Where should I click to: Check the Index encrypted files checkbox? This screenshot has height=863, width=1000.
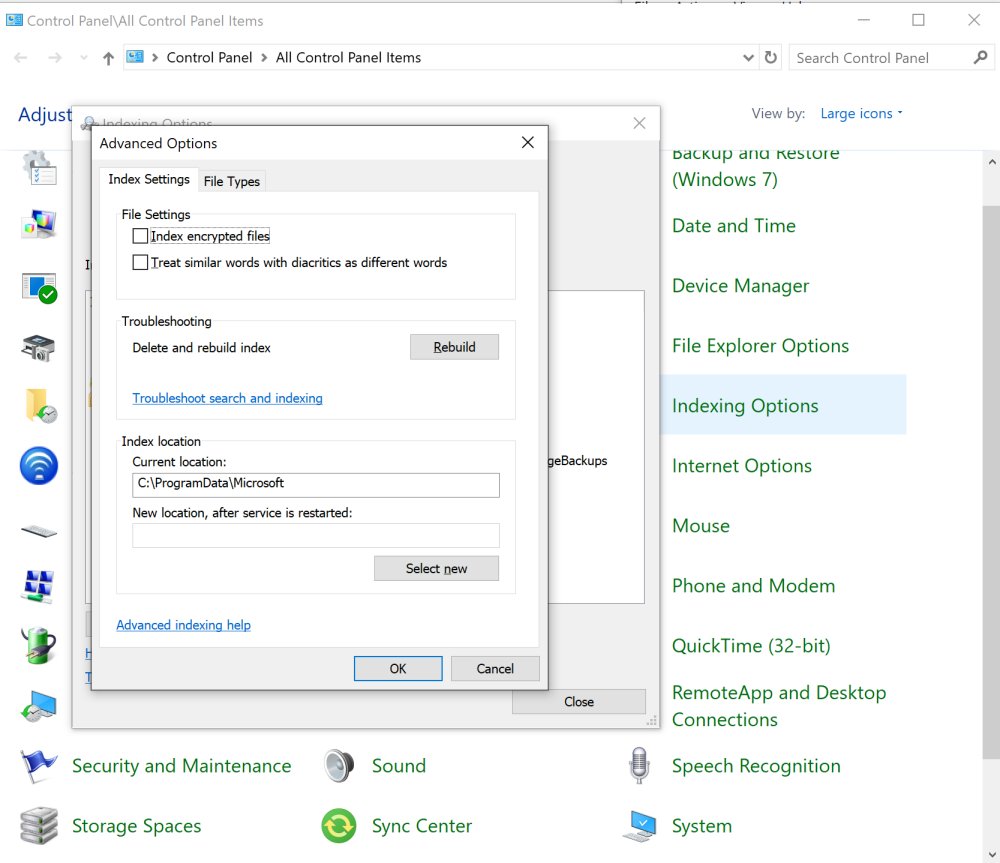[140, 236]
